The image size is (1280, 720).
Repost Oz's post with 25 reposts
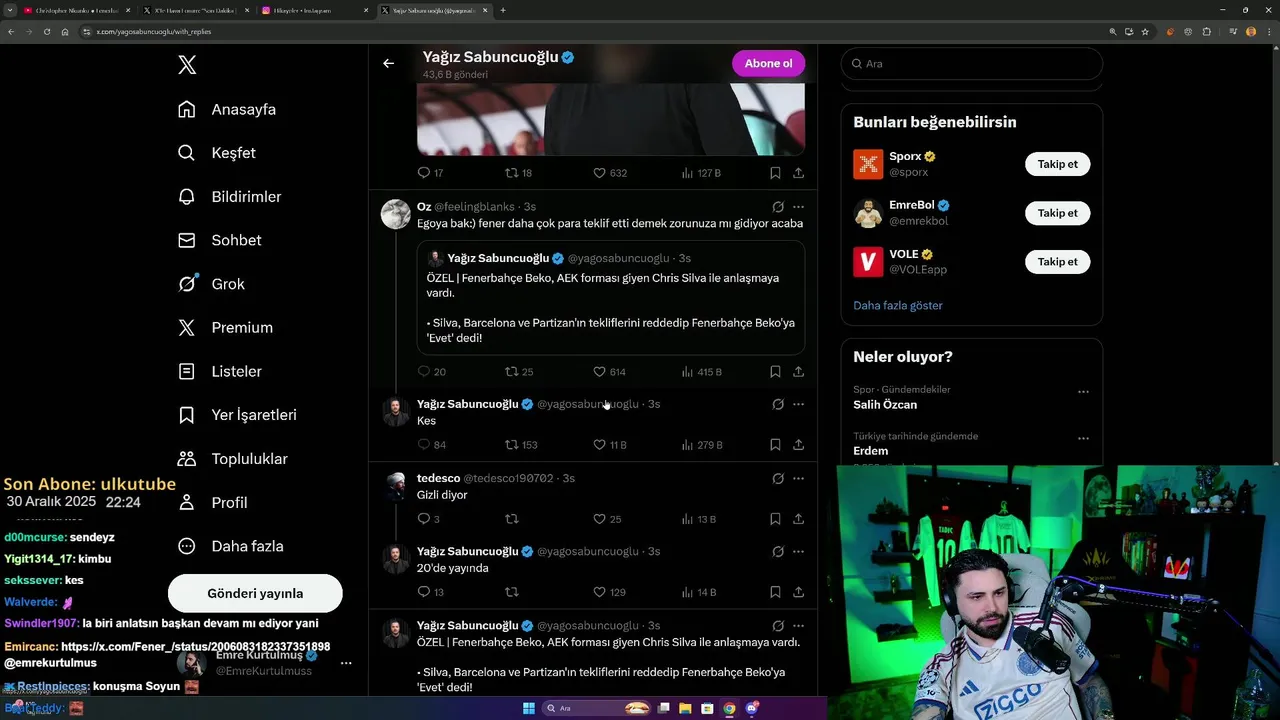[519, 372]
